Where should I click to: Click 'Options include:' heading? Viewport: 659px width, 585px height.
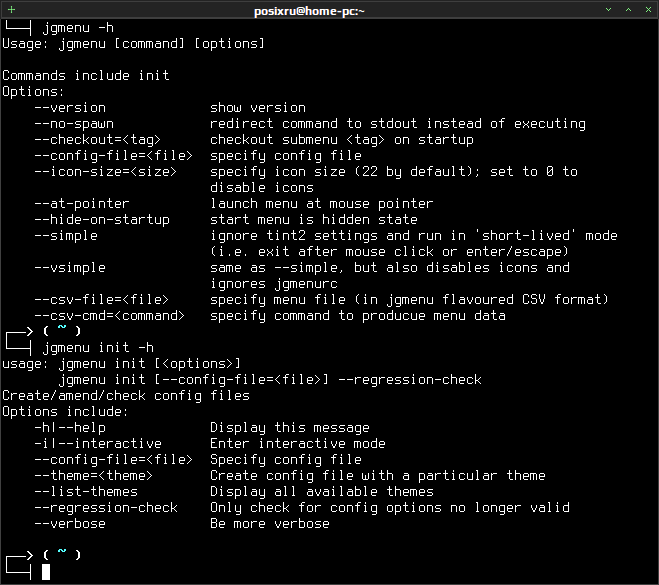click(x=65, y=412)
